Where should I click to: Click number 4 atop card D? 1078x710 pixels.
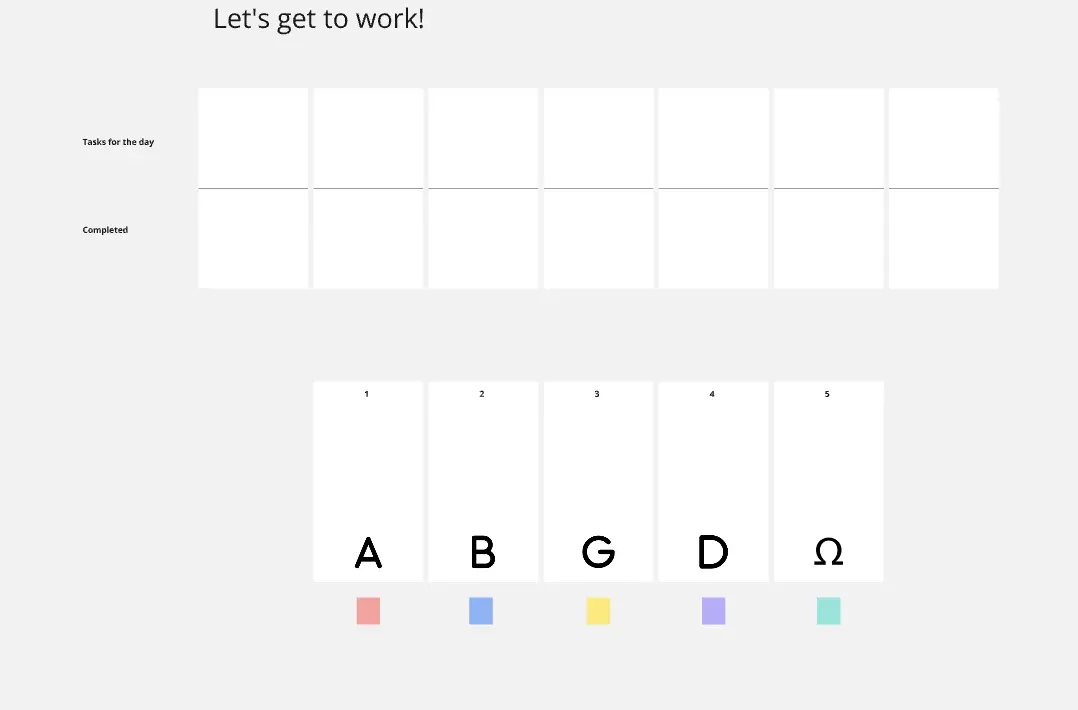tap(712, 394)
